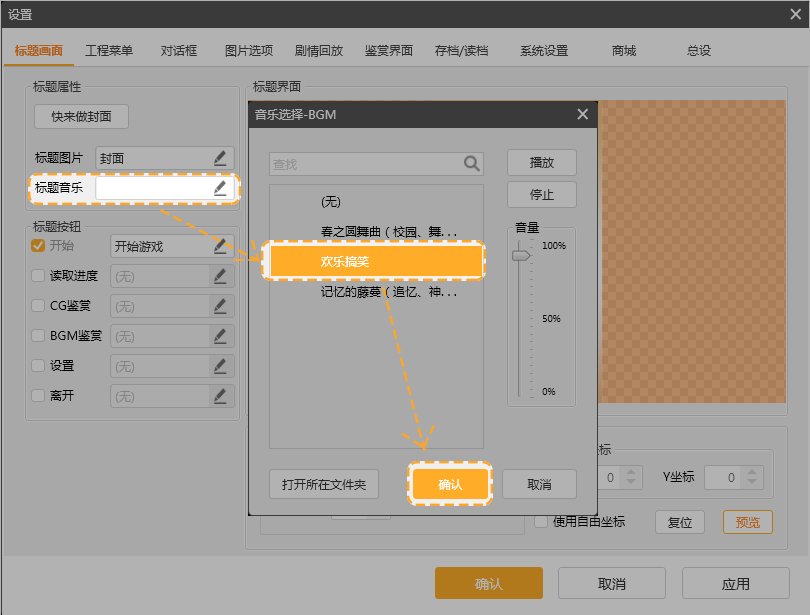The image size is (810, 615).
Task: Click pencil icon in the BGM鉴赏 row
Action: (x=220, y=337)
